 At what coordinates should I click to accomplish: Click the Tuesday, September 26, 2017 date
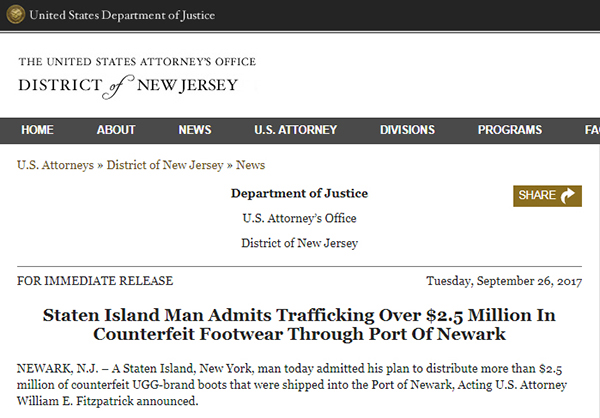pos(503,281)
